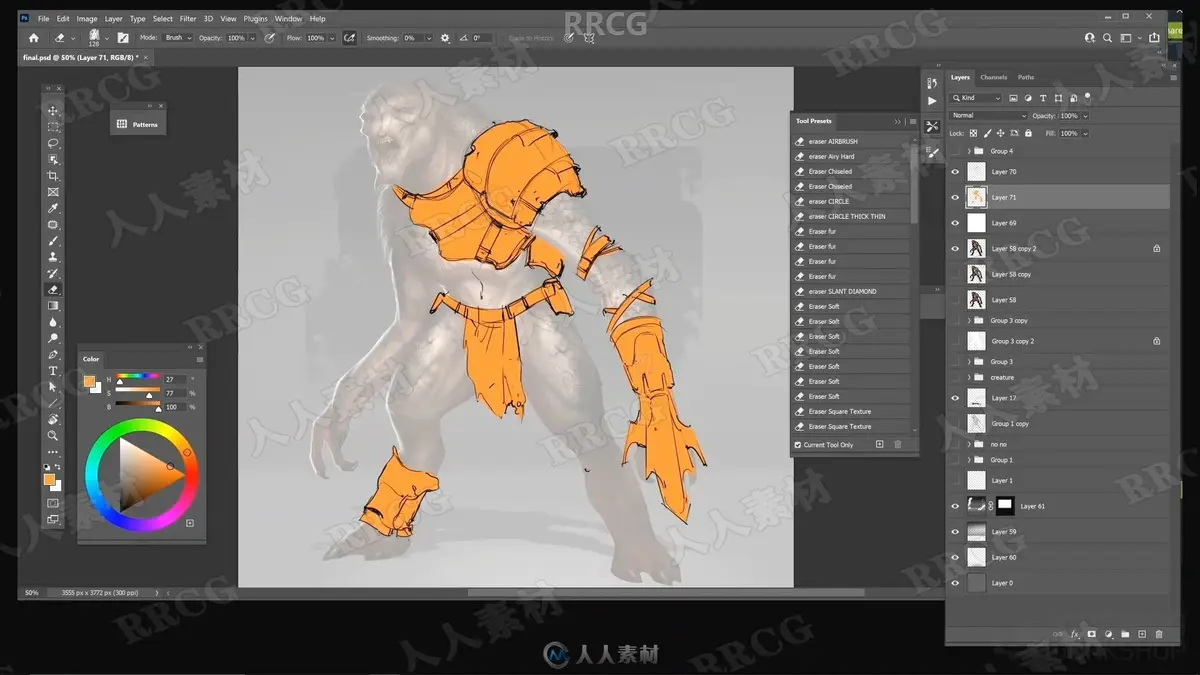The image size is (1200, 675).
Task: Hide Layer 71 with its eye icon
Action: click(955, 198)
